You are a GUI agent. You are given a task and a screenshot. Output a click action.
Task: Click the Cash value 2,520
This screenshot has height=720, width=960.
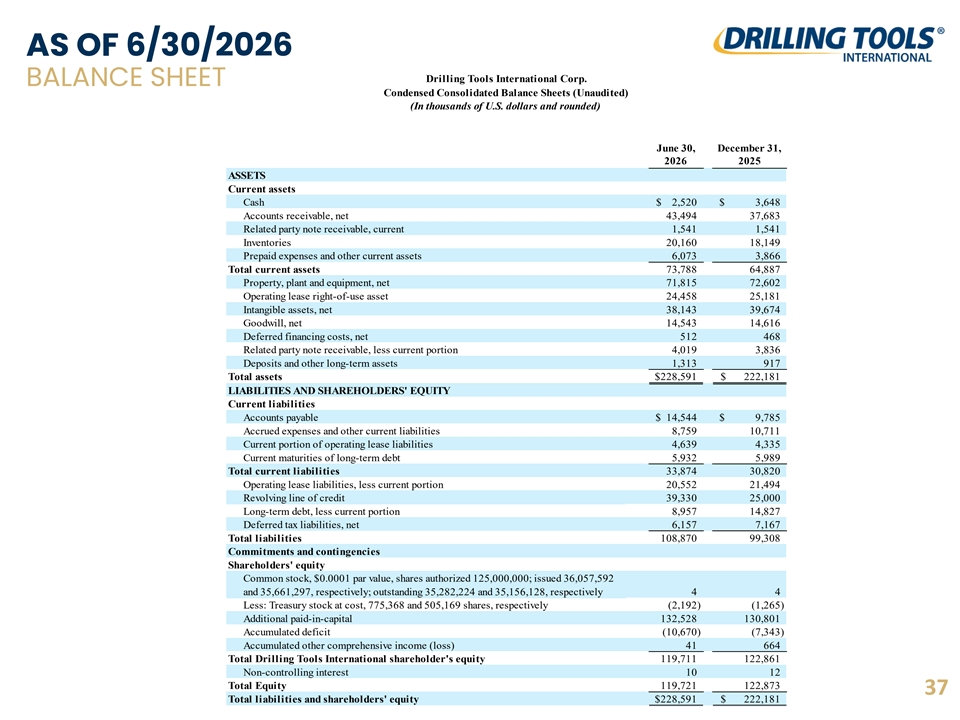(684, 203)
